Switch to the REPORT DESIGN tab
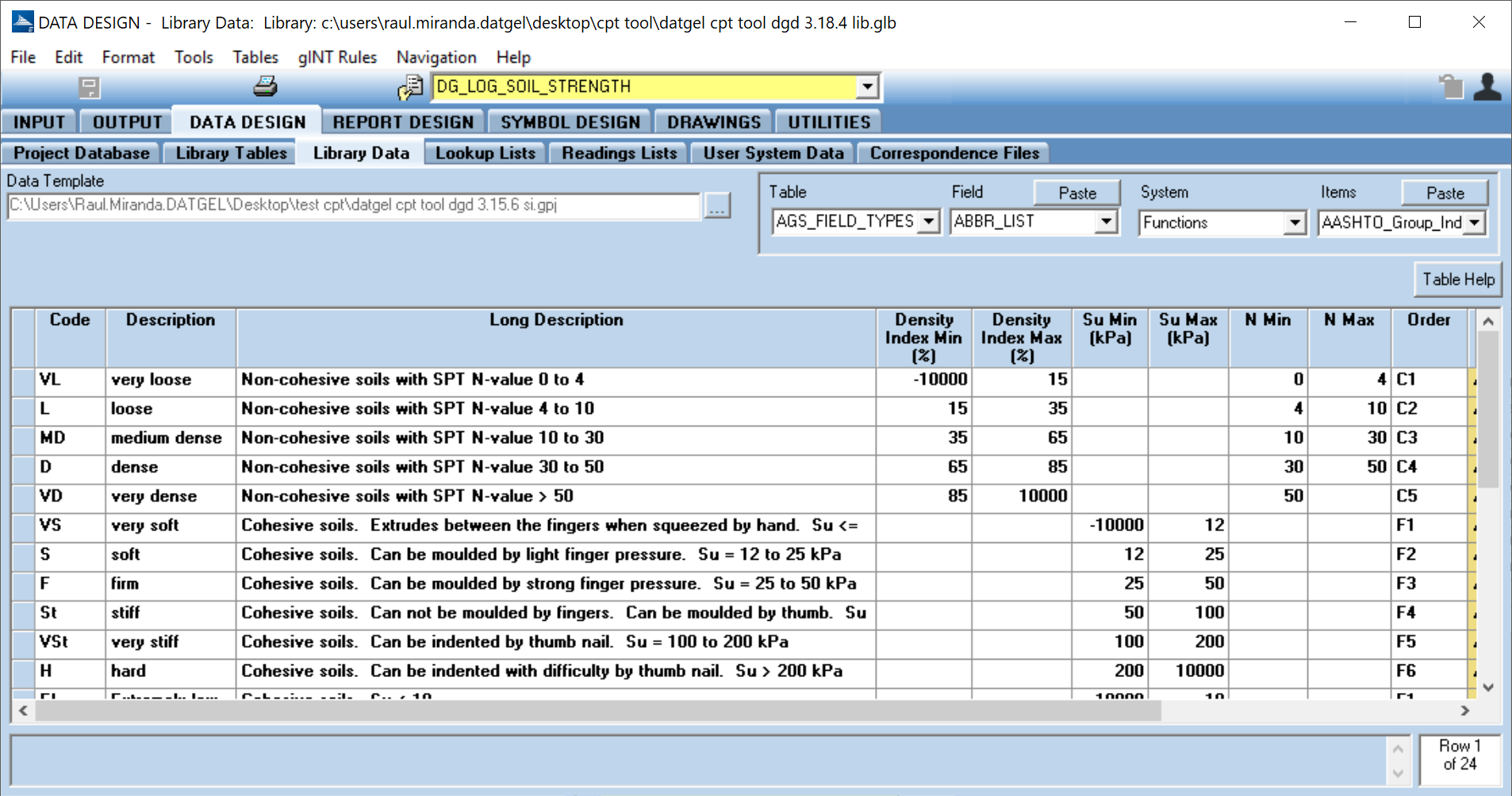 [403, 122]
